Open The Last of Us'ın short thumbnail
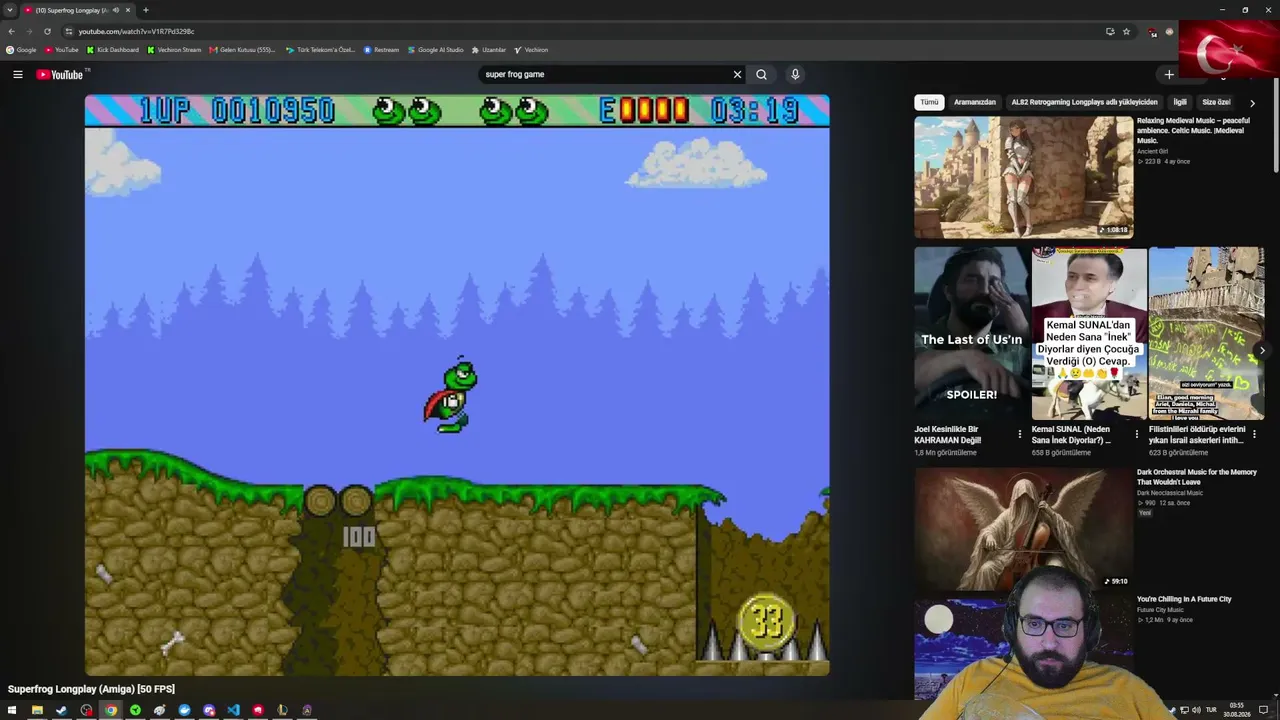This screenshot has height=720, width=1280. (x=971, y=333)
